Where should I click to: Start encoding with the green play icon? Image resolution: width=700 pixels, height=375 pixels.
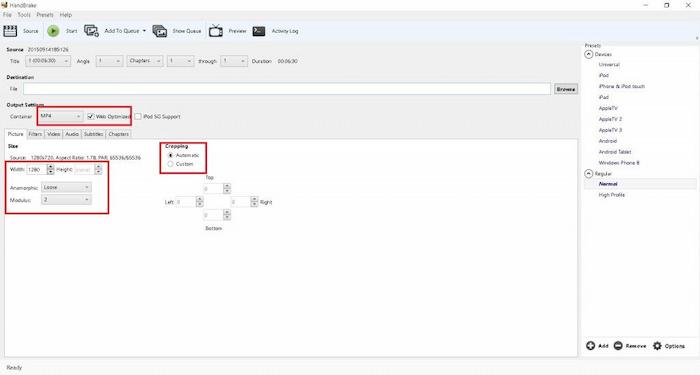53,31
